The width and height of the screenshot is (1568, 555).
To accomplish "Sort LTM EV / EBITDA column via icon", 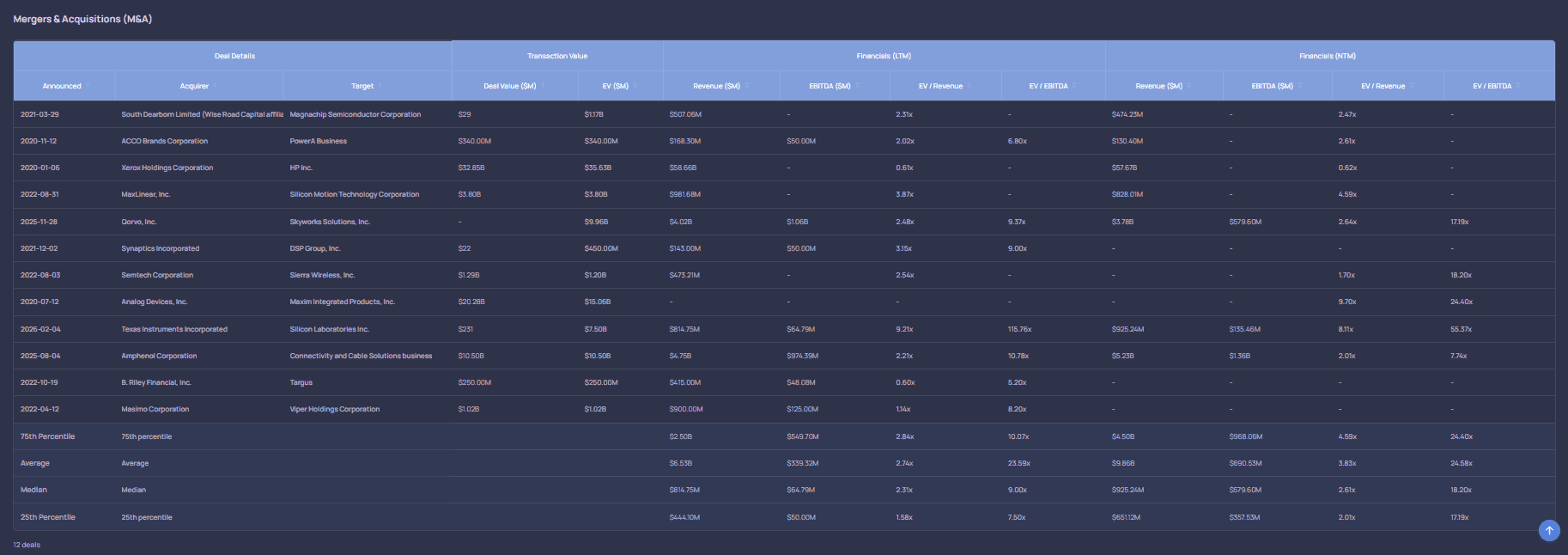I will (1075, 86).
